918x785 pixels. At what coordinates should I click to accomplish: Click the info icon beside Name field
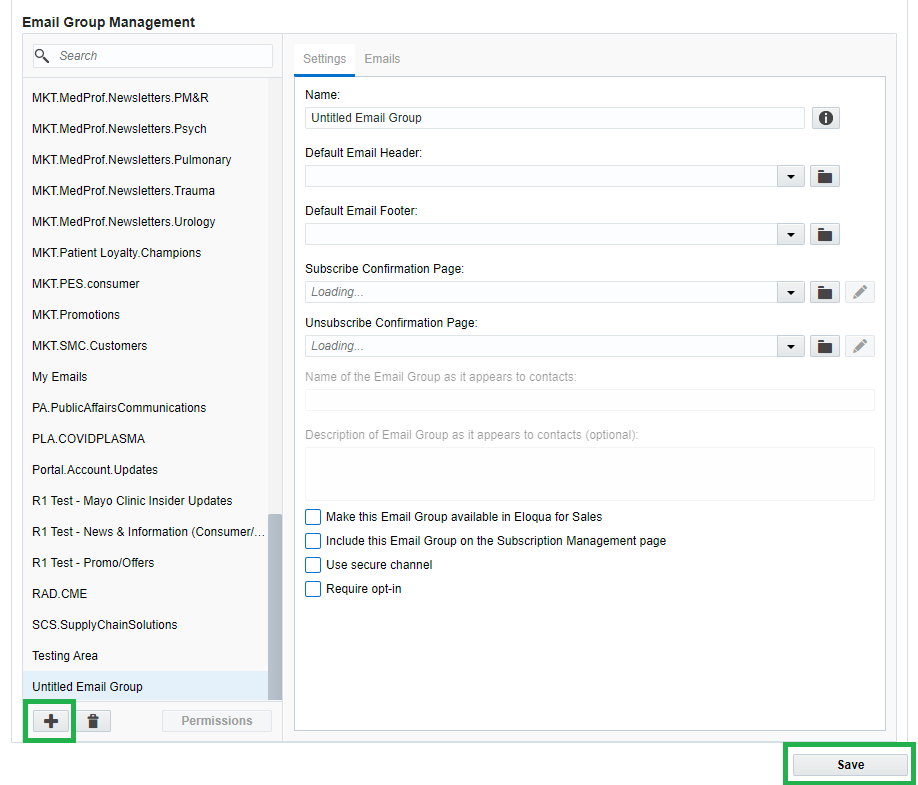click(x=825, y=118)
